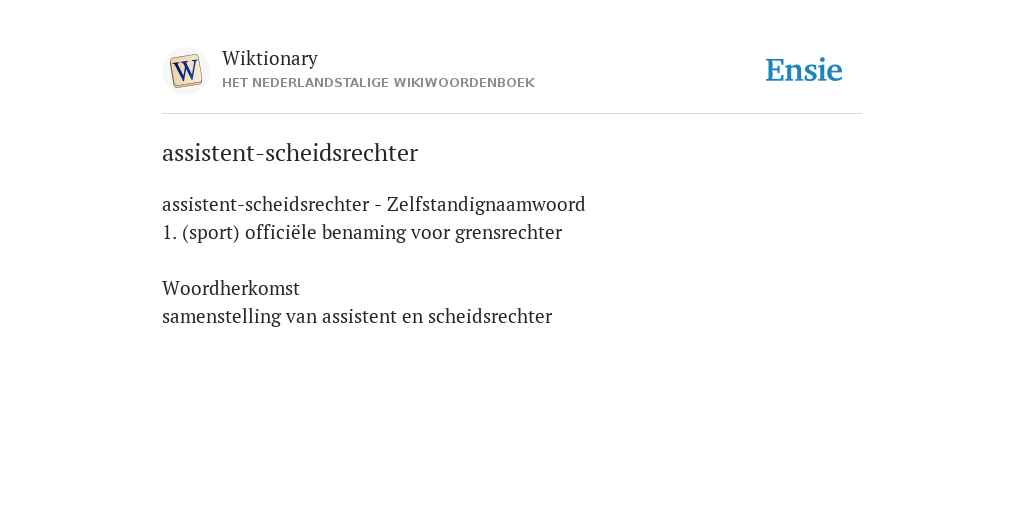Click 'scheidsrechter' ending the etymology line
Viewport: 1024px width, 512px height.
point(490,317)
